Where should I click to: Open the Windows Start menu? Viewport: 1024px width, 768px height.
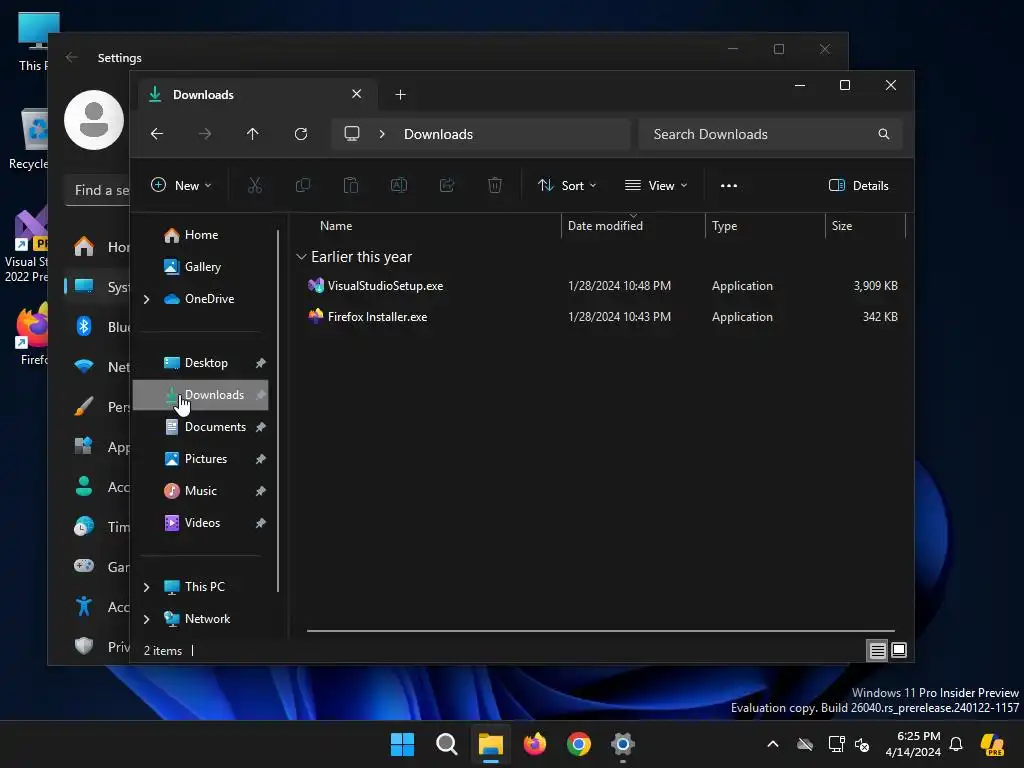[402, 744]
